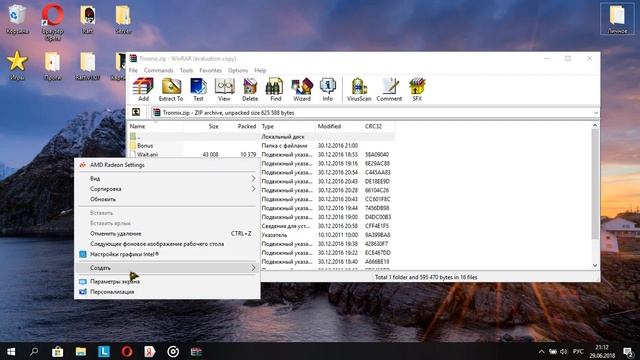This screenshot has width=640, height=360.
Task: Open the Opera browser desktop shortcut
Action: pos(52,21)
